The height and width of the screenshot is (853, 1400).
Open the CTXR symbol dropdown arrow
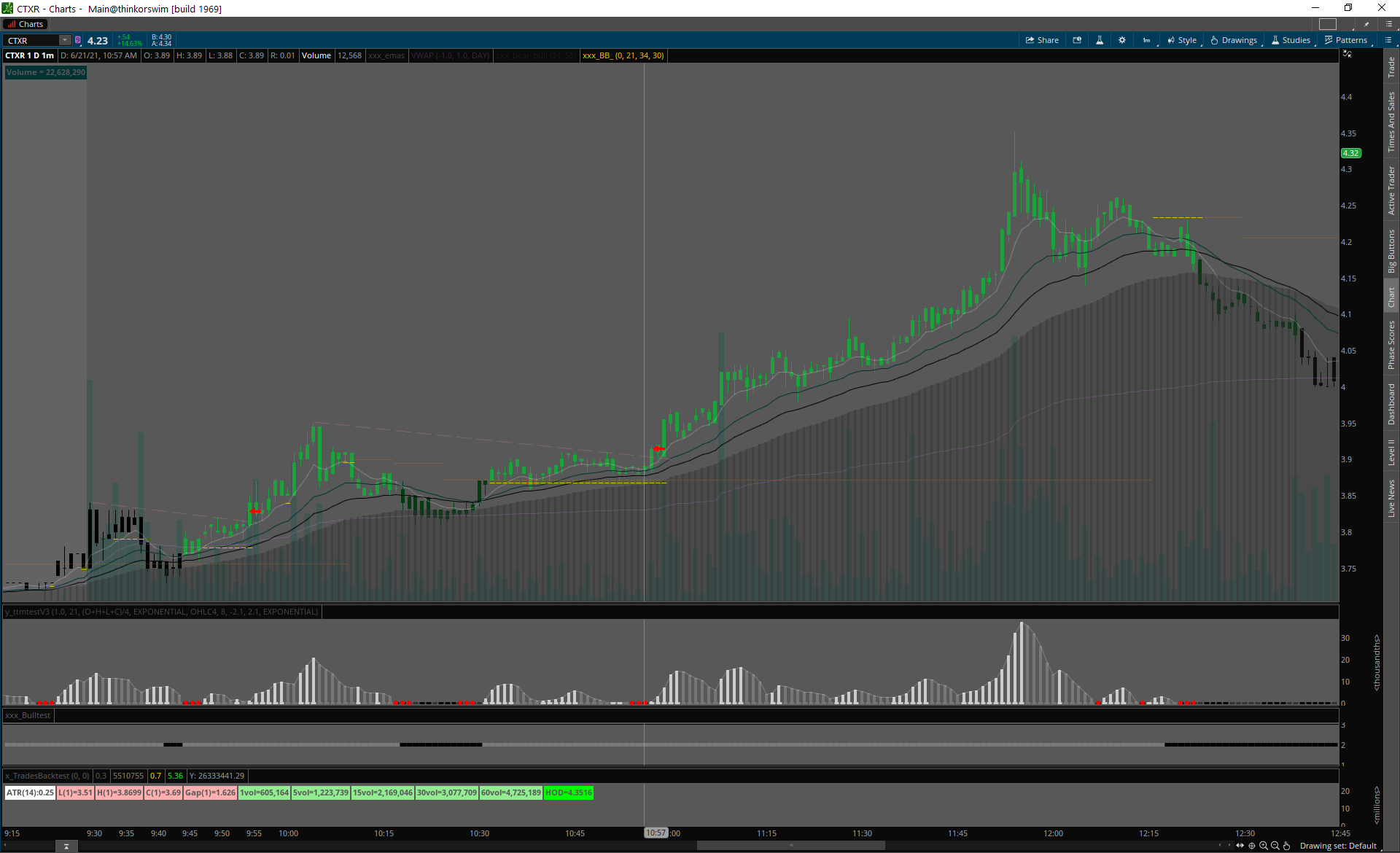click(65, 40)
